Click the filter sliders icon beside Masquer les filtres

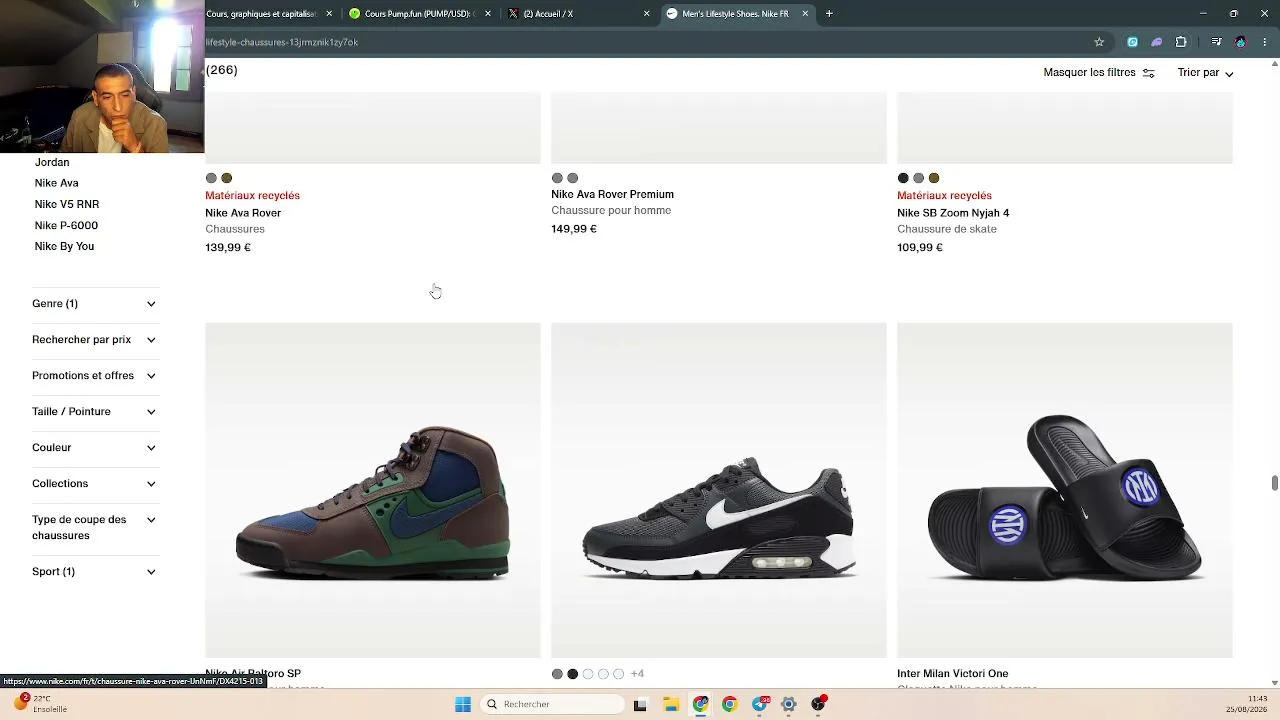(1148, 73)
